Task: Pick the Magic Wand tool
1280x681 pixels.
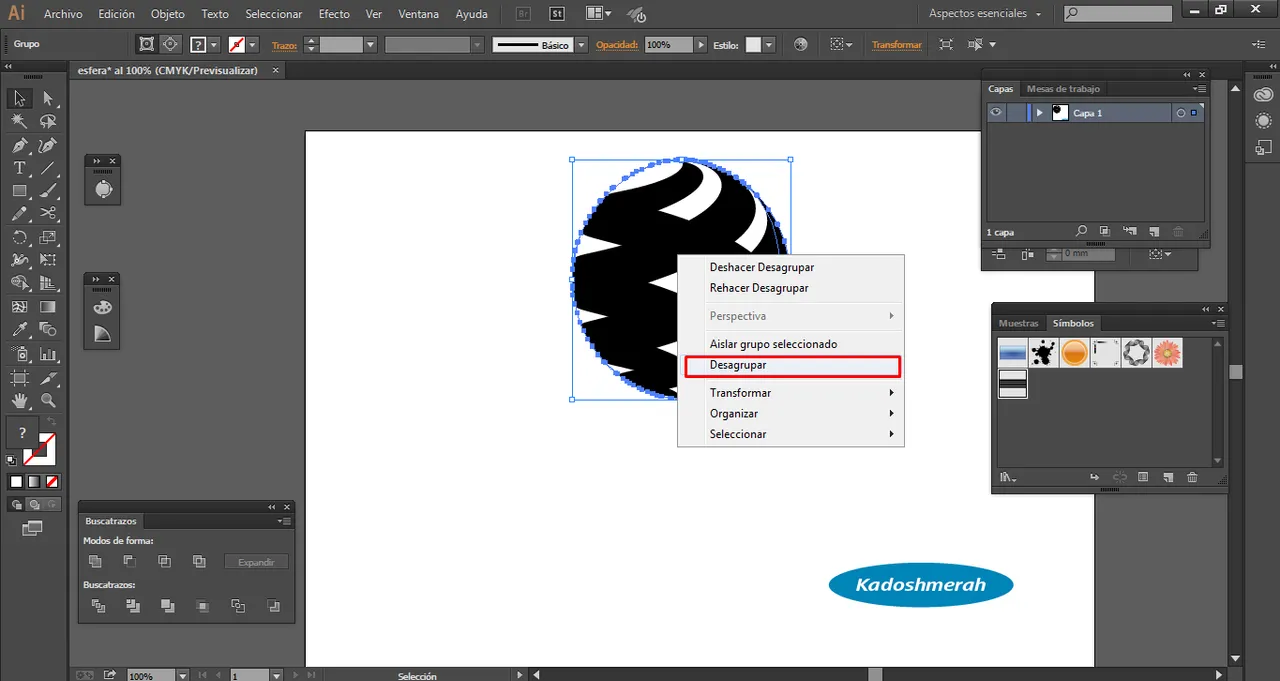Action: point(19,121)
